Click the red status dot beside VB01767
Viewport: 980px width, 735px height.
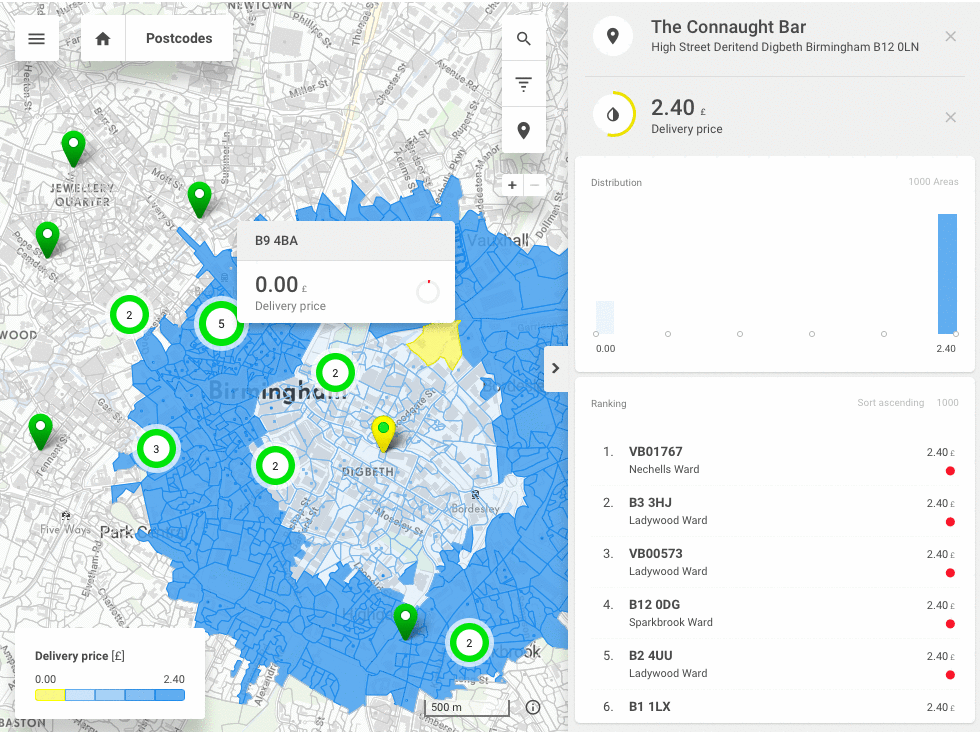click(x=949, y=470)
